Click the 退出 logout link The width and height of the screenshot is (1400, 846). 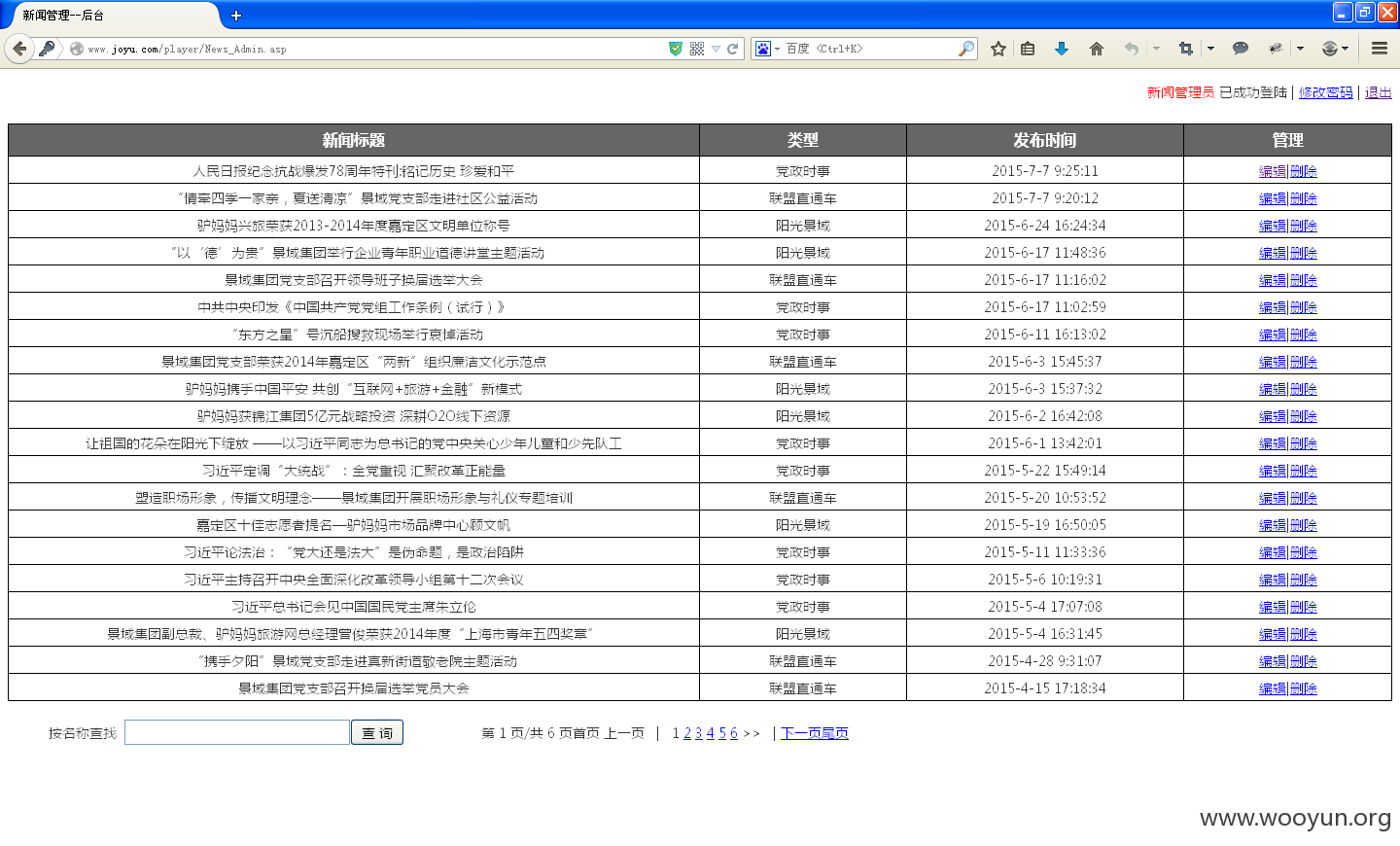[1378, 92]
